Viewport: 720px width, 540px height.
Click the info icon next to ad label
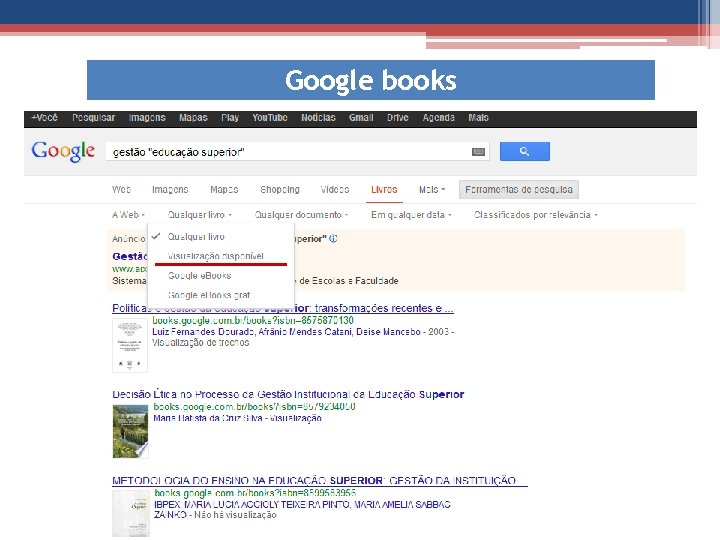pyautogui.click(x=333, y=238)
